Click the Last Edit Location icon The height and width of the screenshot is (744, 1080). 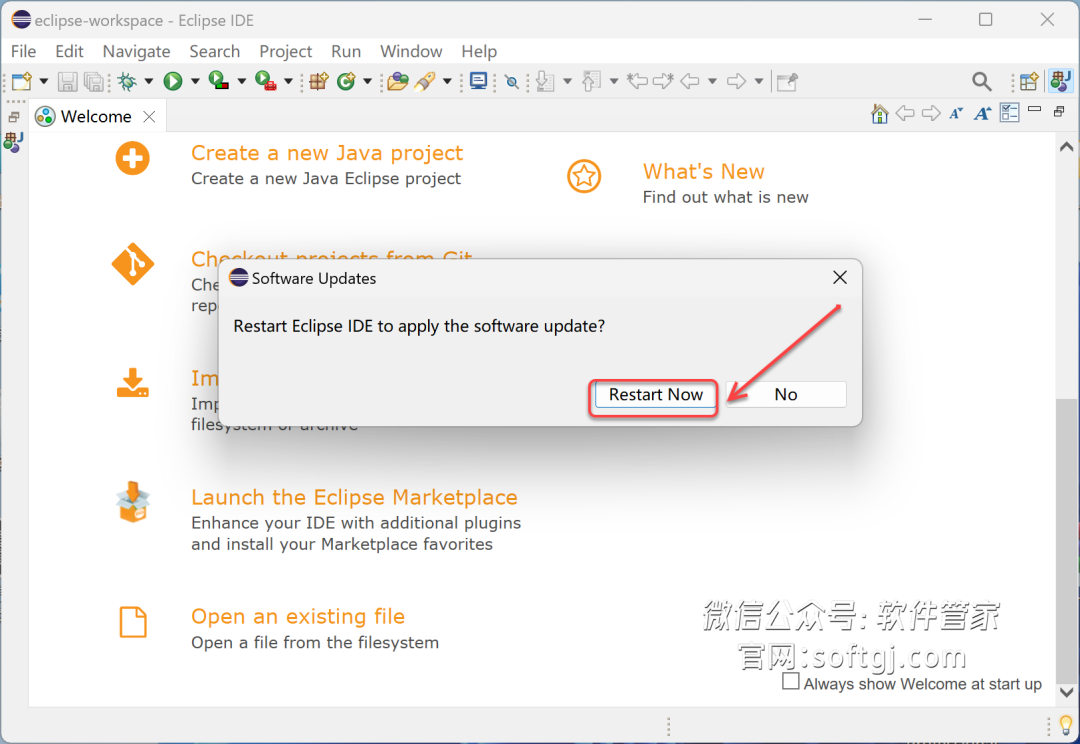[638, 81]
